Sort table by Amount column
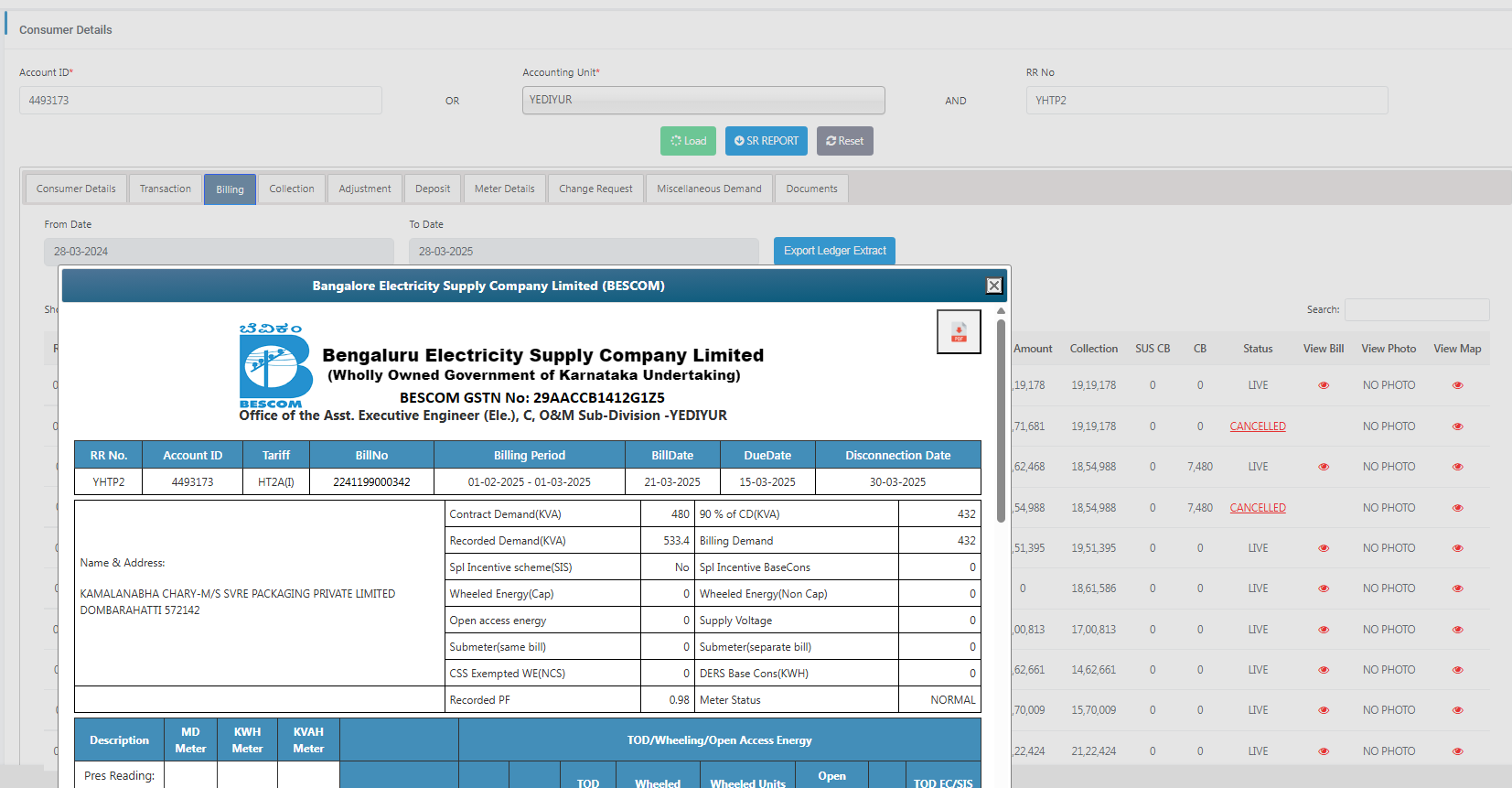Screen dimensions: 1512x788 coord(1033,349)
